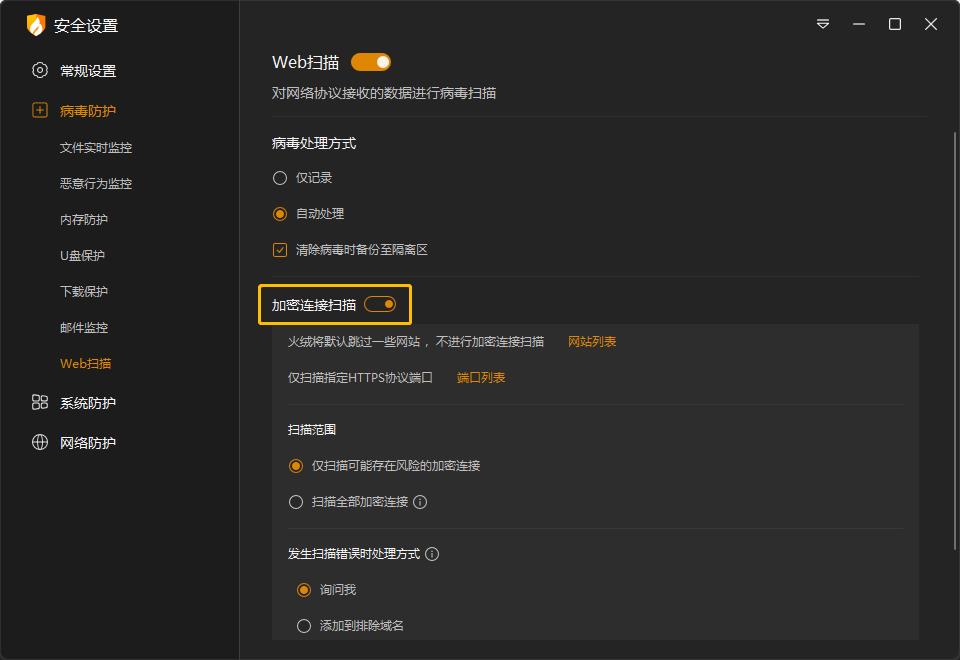Maximize the 安全设置 window
The image size is (960, 660).
(x=895, y=24)
